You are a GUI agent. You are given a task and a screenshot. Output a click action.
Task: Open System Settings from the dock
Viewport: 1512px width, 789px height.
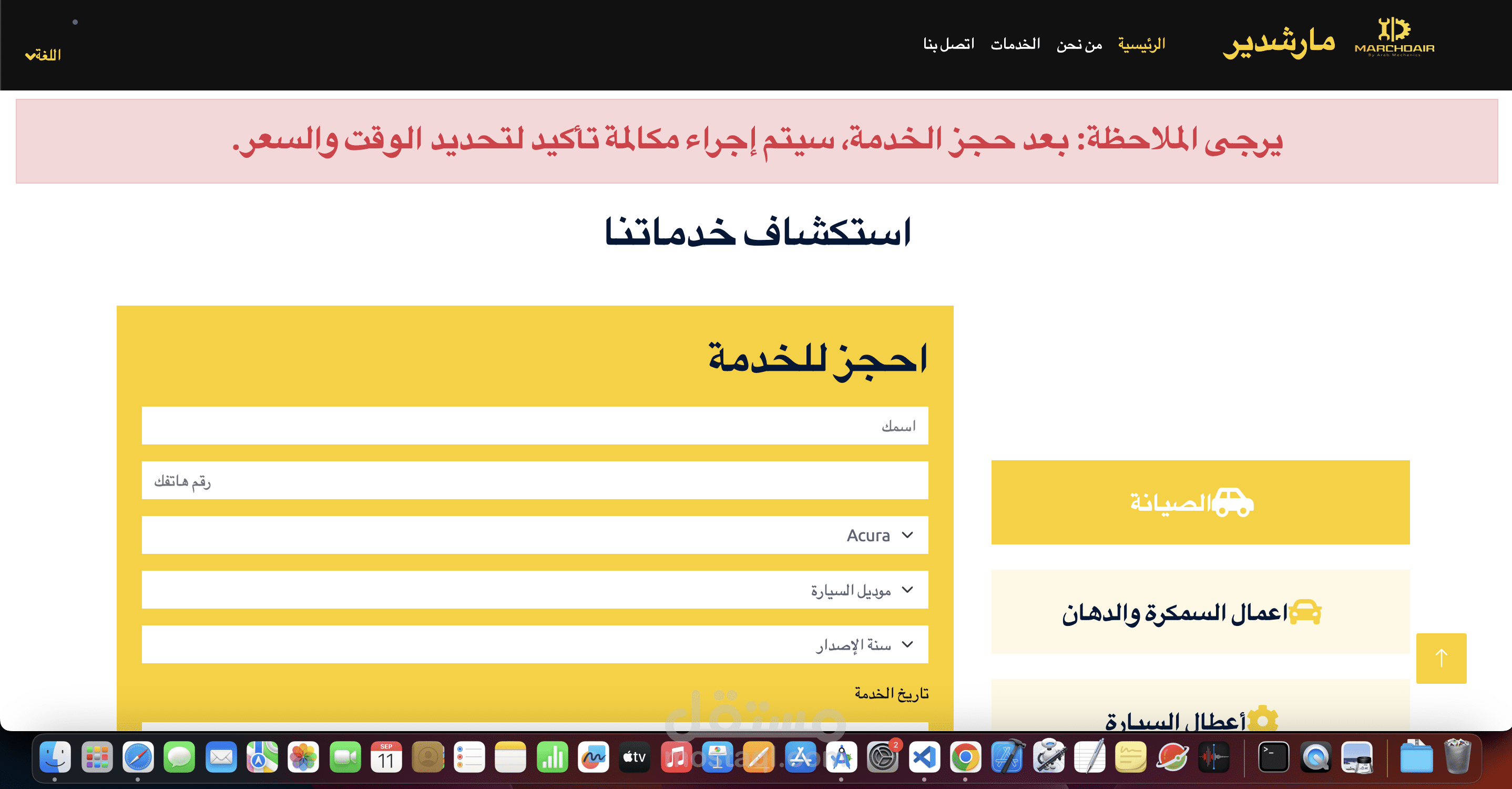pyautogui.click(x=882, y=757)
